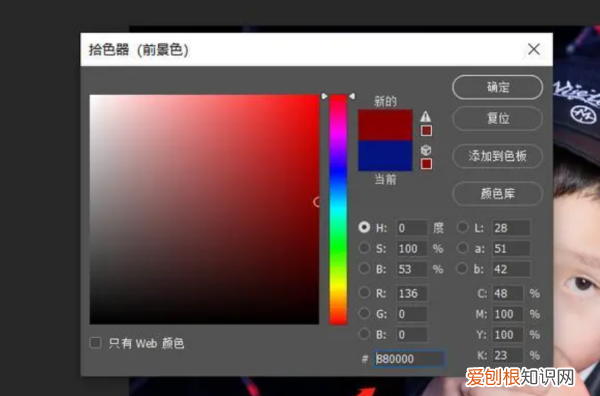Click in the hue spectrum bar

338,210
